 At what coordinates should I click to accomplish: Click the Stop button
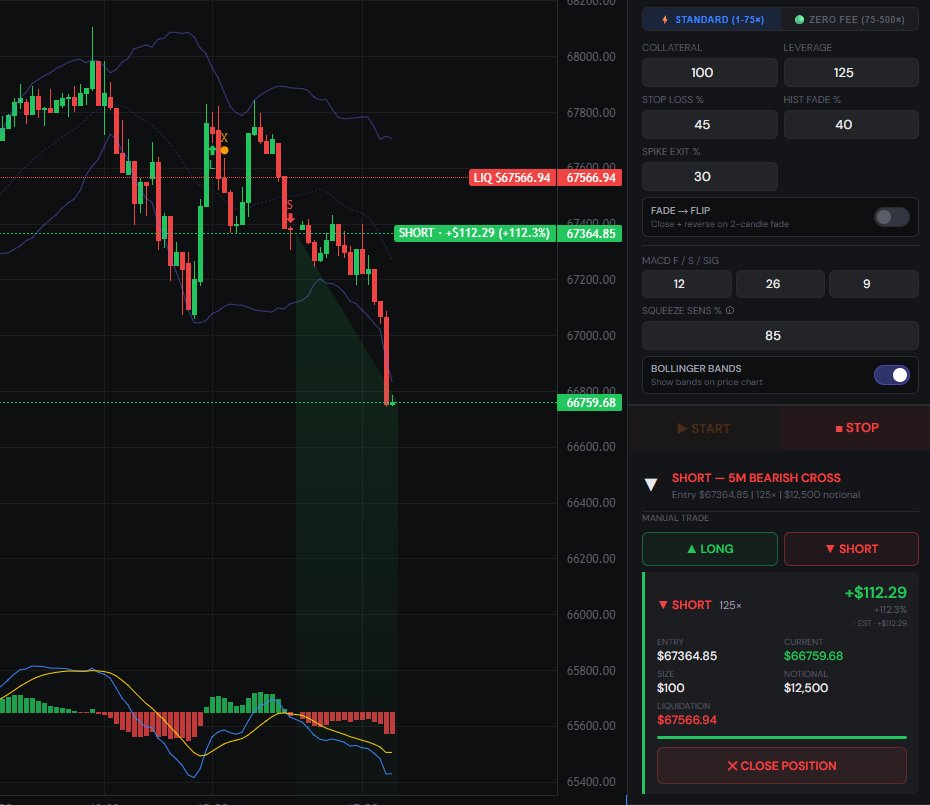click(856, 428)
